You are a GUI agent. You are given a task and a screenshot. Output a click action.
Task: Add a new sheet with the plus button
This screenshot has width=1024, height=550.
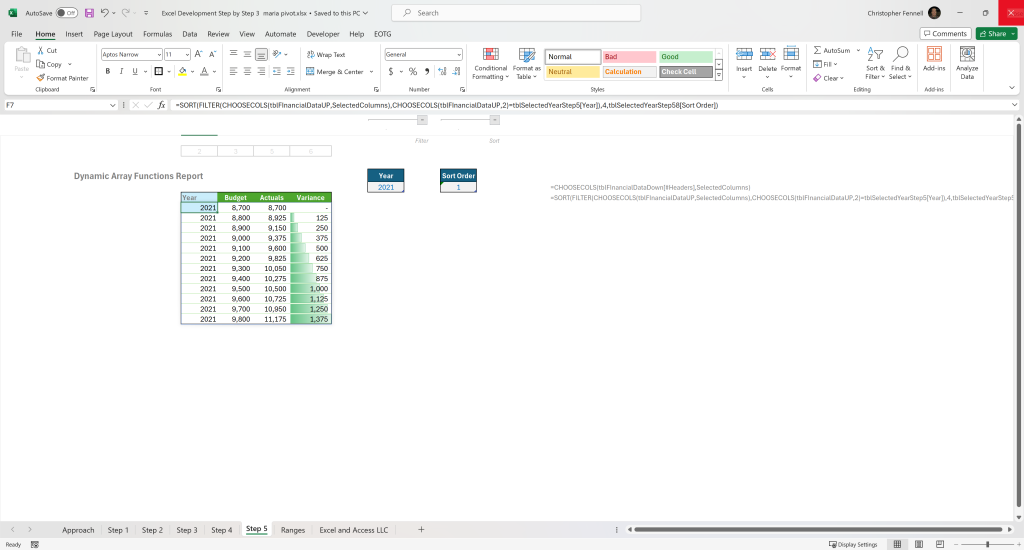point(421,530)
